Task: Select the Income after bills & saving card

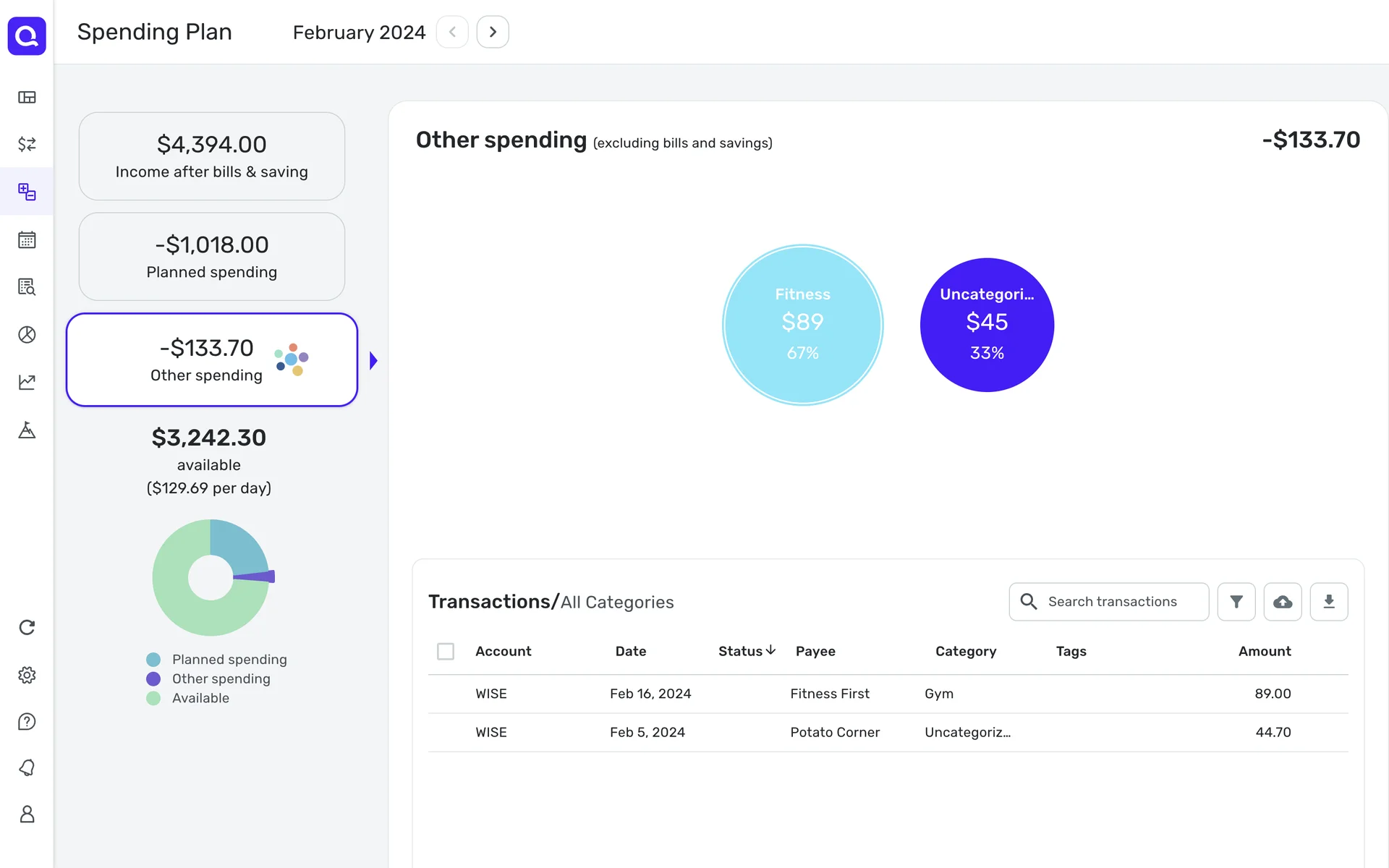Action: click(211, 156)
